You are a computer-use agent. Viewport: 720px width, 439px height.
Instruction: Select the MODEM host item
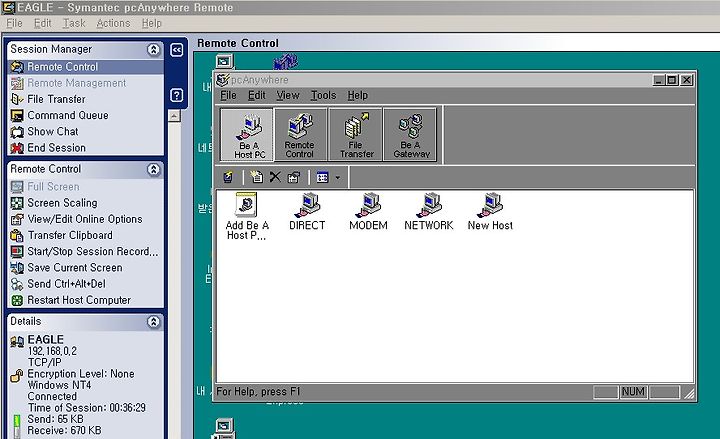click(368, 212)
